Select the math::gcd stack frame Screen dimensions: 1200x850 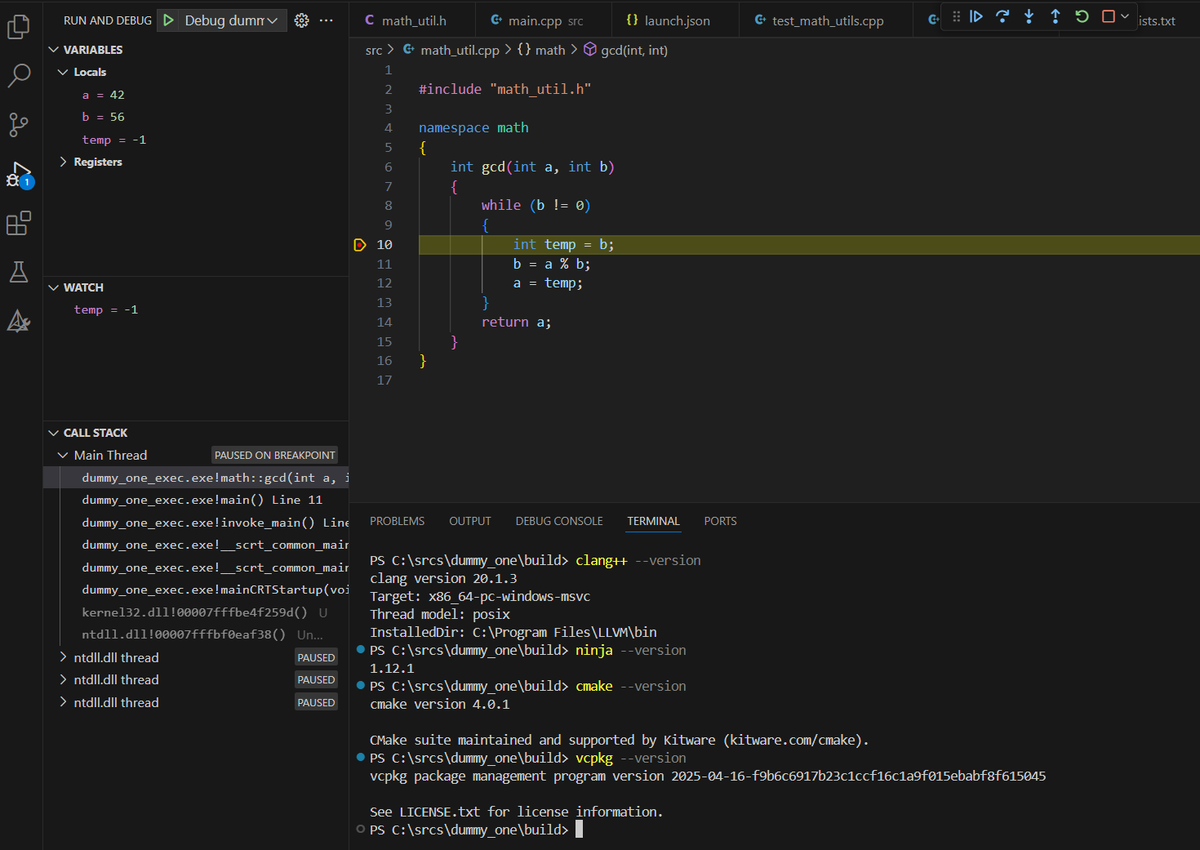(195, 477)
